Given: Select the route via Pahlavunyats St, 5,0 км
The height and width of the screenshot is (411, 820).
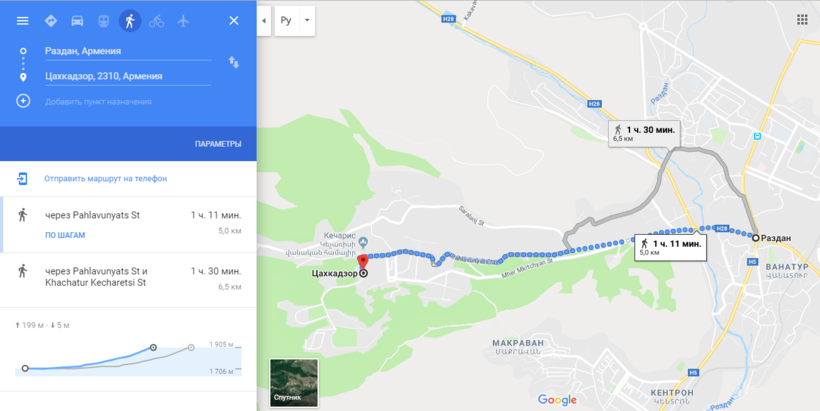Looking at the screenshot, I should 128,225.
